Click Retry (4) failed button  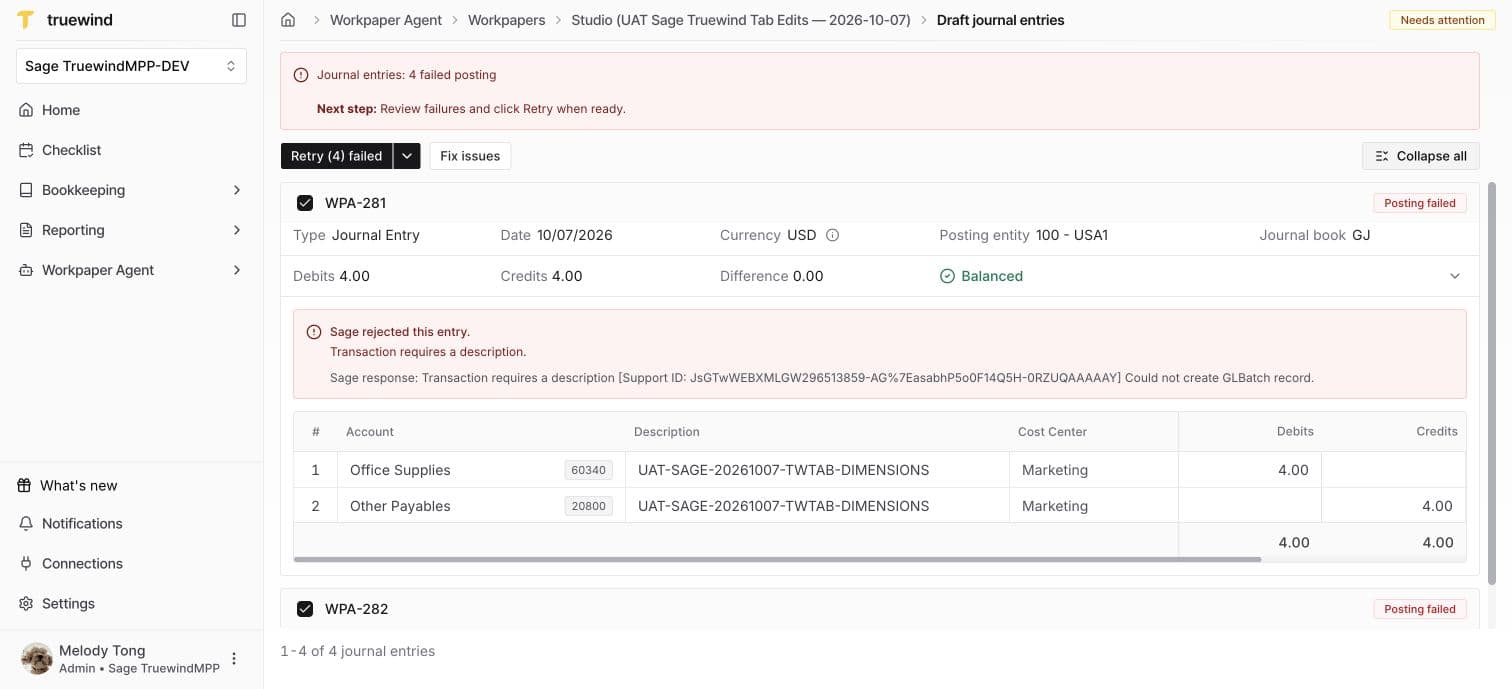tap(337, 156)
